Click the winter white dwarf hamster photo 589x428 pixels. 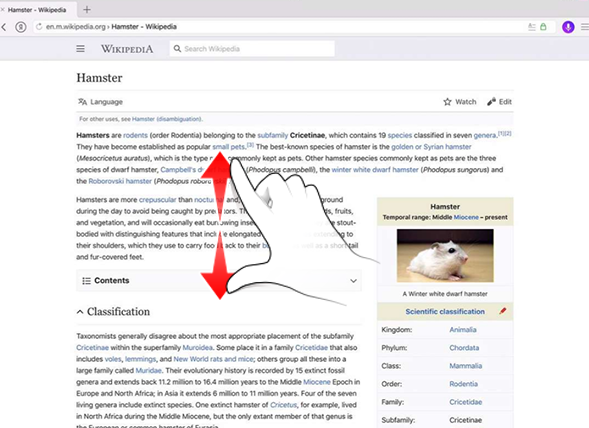click(x=445, y=256)
